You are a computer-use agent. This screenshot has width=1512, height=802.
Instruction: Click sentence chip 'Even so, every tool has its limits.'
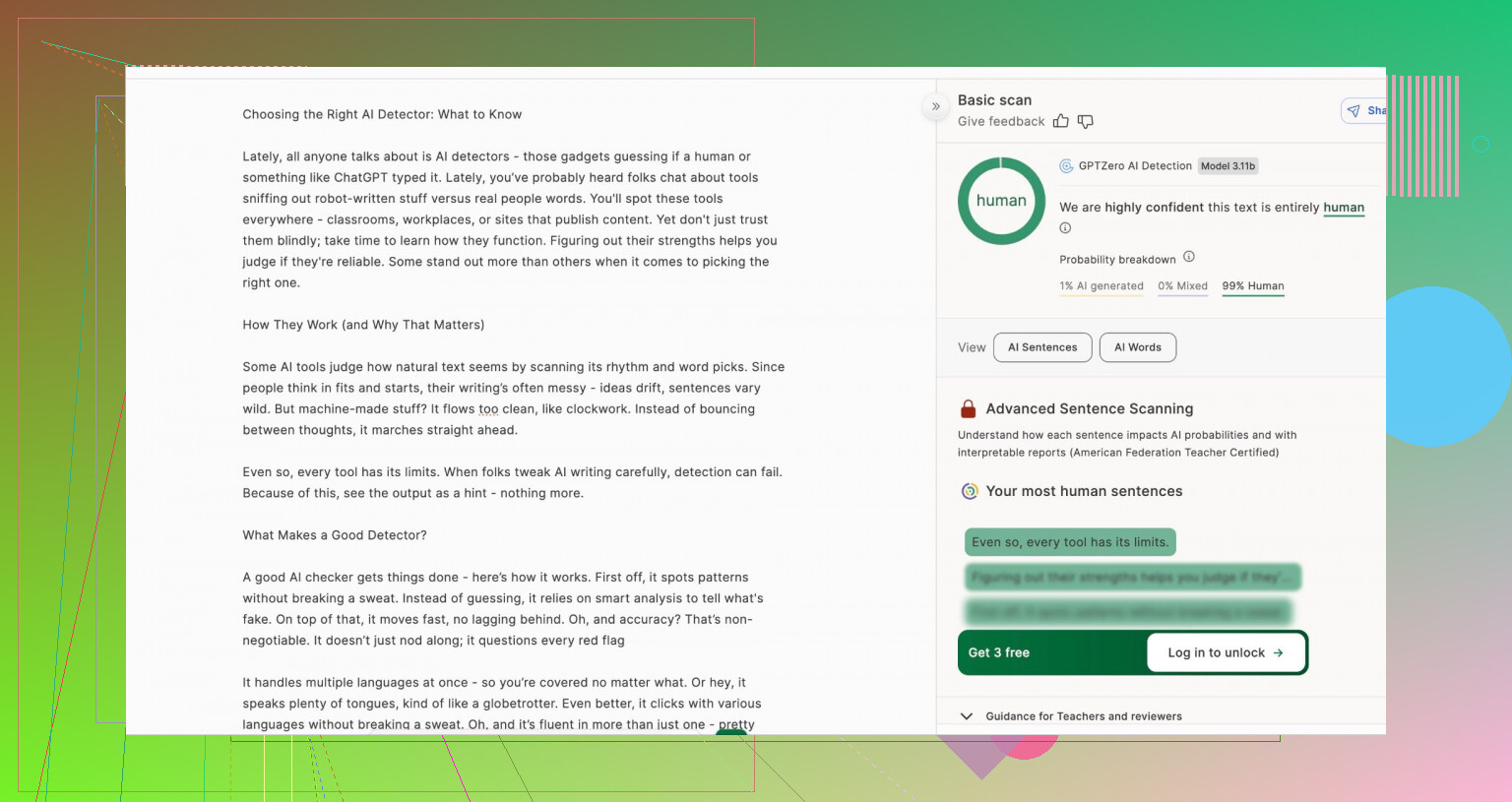tap(1070, 542)
